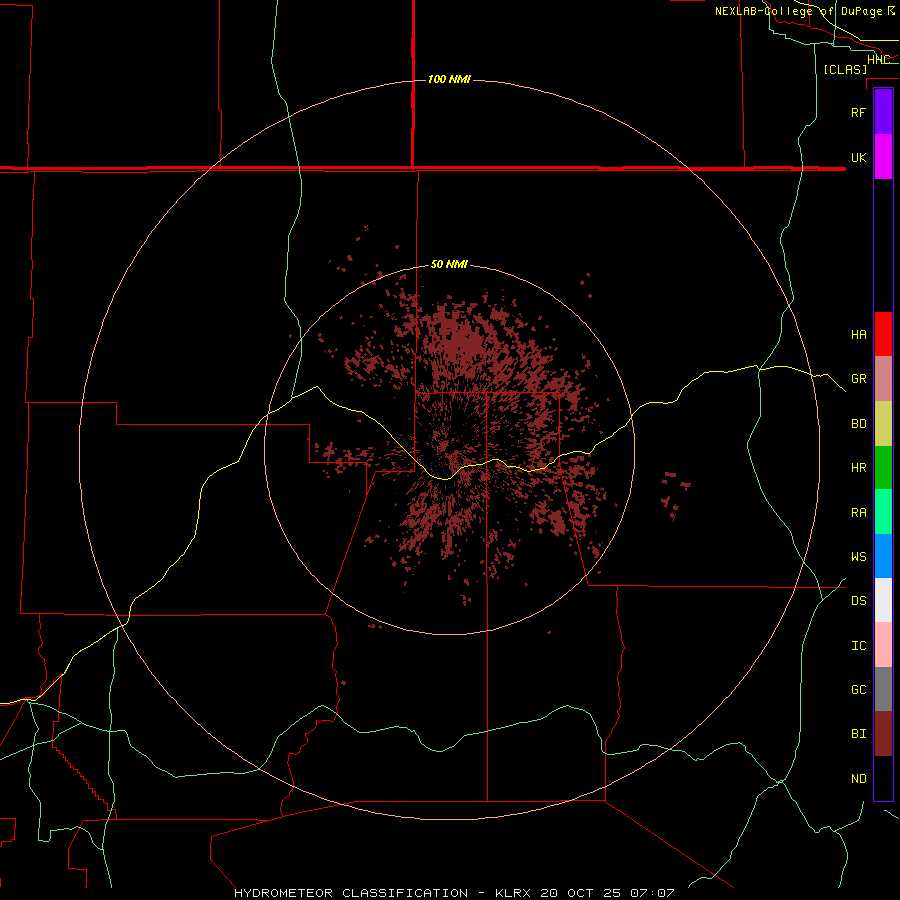Pick the green HR color swatch

pyautogui.click(x=883, y=468)
